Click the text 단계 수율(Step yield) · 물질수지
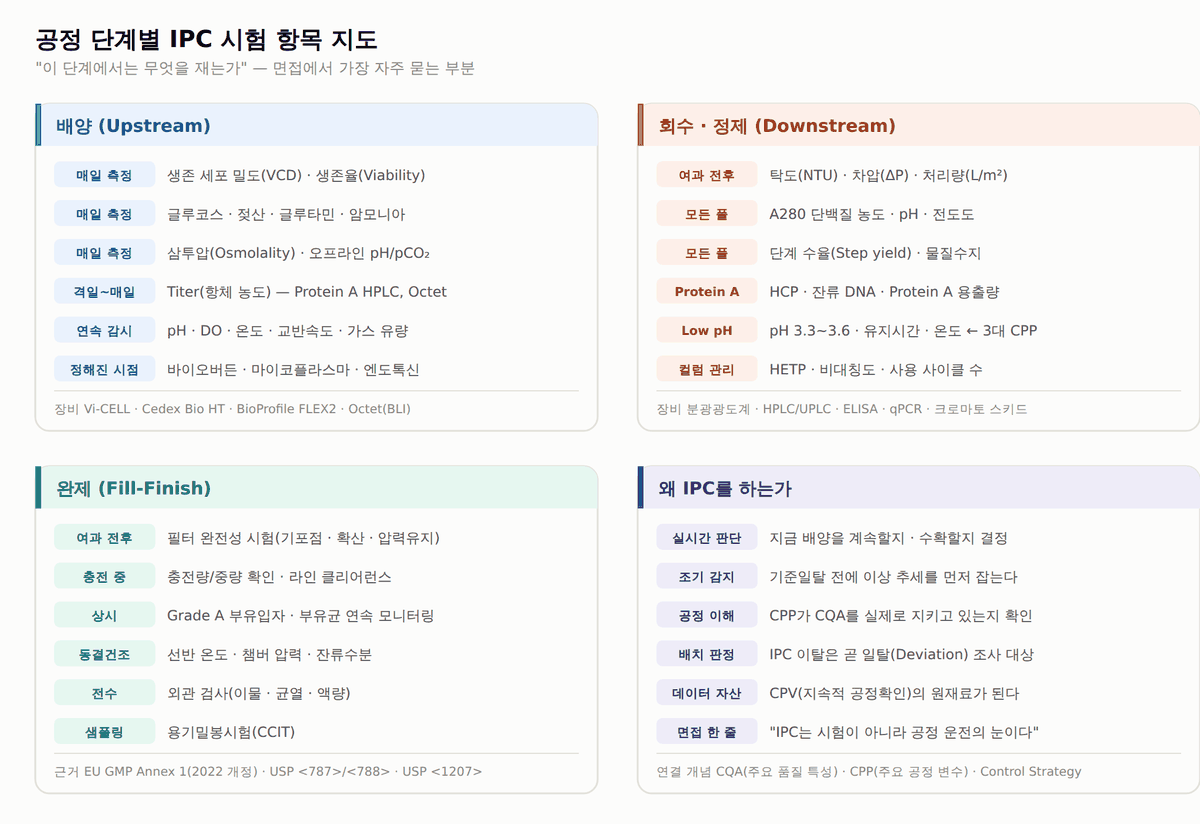The image size is (1200, 824). coord(875,253)
